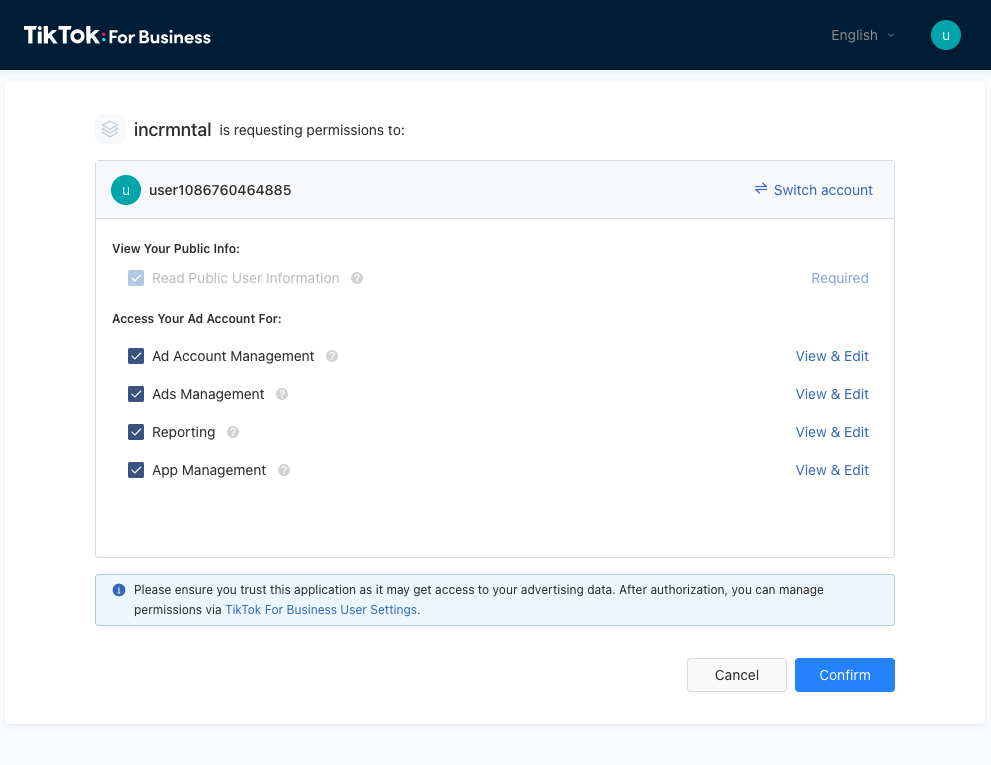Viewport: 991px width, 765px height.
Task: Click help icon beside Read Public User Information
Action: [x=357, y=279]
